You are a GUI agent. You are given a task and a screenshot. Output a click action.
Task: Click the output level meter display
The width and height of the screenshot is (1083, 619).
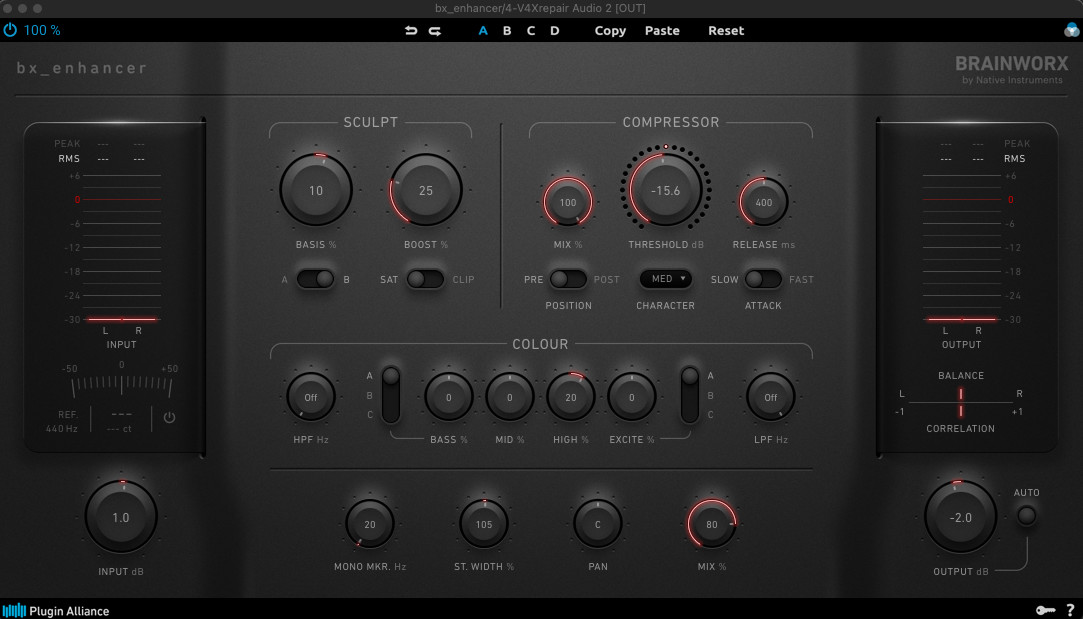coord(961,248)
